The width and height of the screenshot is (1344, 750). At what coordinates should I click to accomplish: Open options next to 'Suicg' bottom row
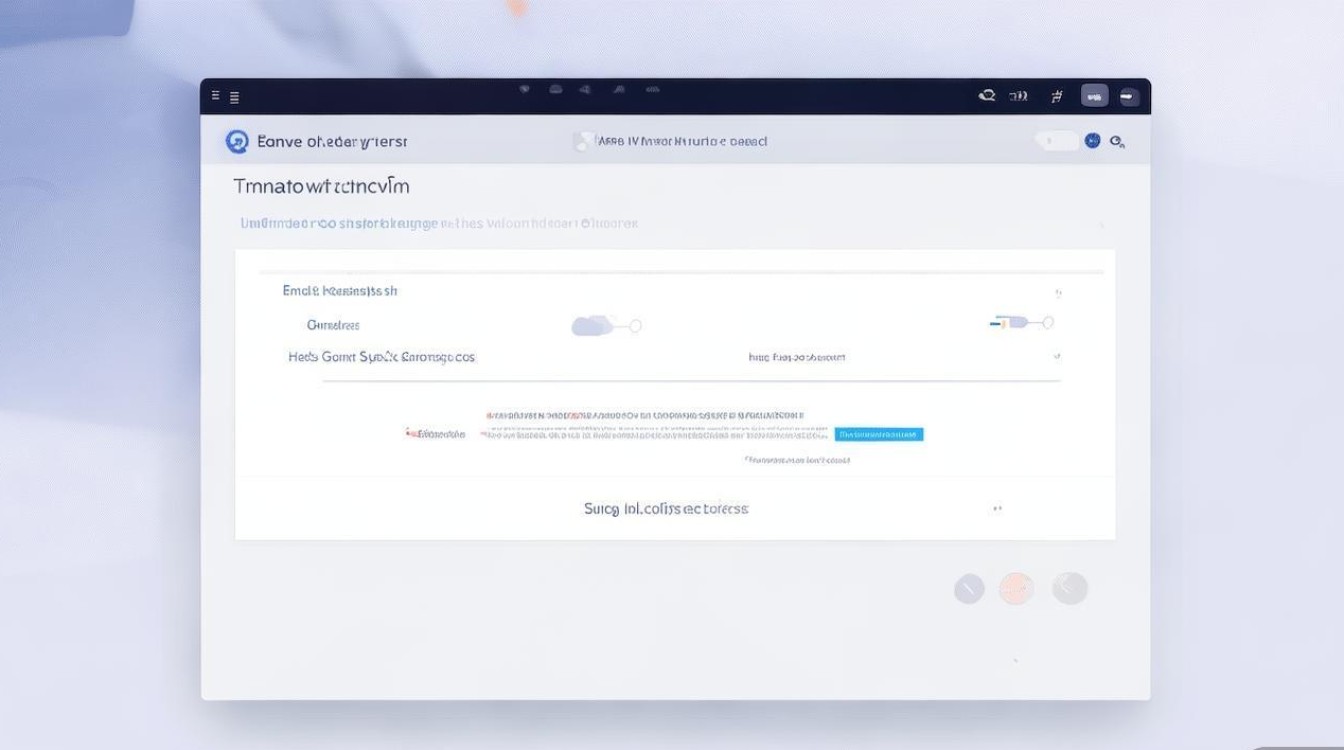[x=997, y=508]
